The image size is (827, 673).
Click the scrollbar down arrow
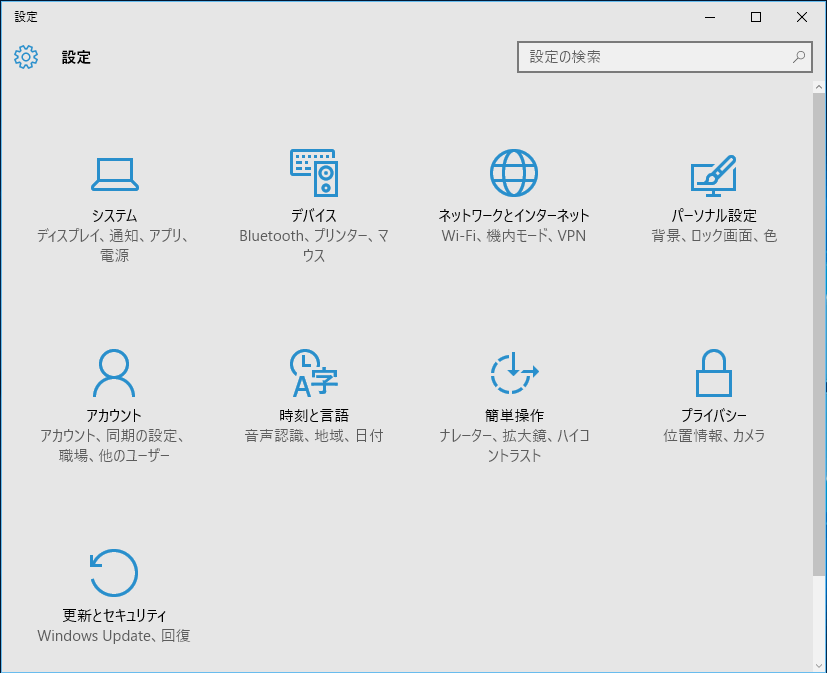point(819,666)
